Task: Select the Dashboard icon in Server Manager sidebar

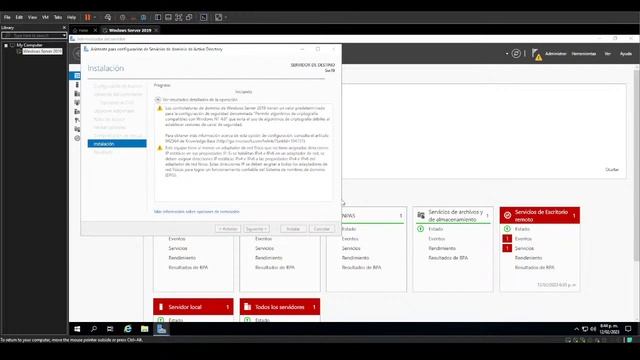Action: click(77, 76)
